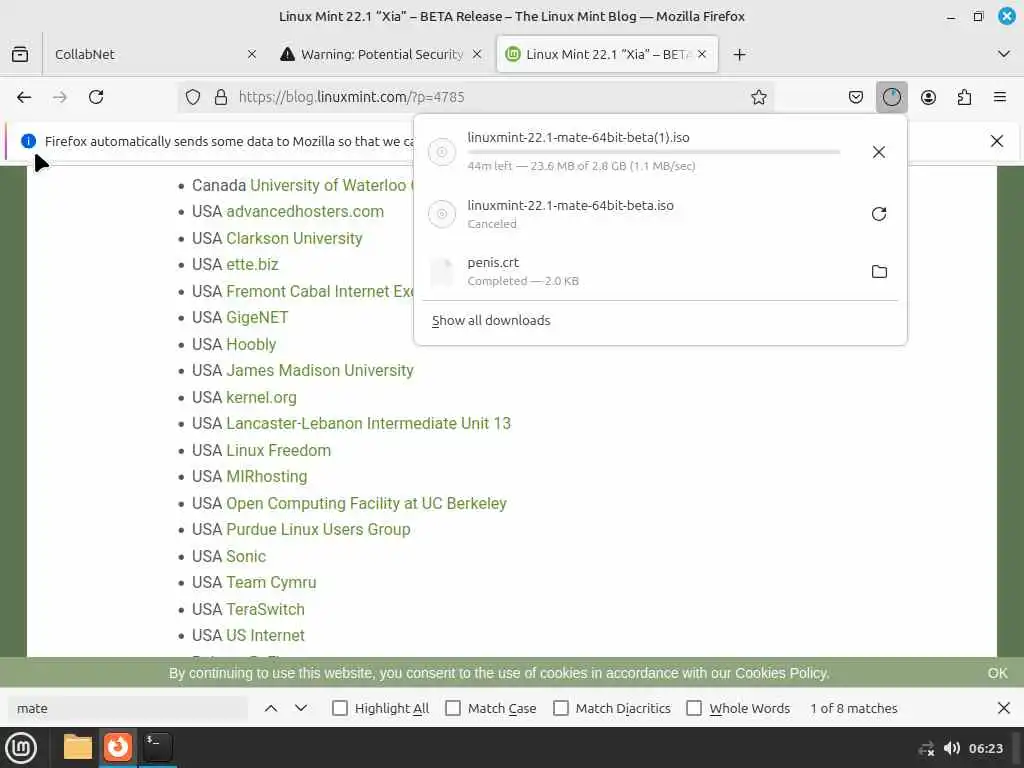The height and width of the screenshot is (768, 1024).
Task: Open the Firefox account icon
Action: [x=928, y=97]
